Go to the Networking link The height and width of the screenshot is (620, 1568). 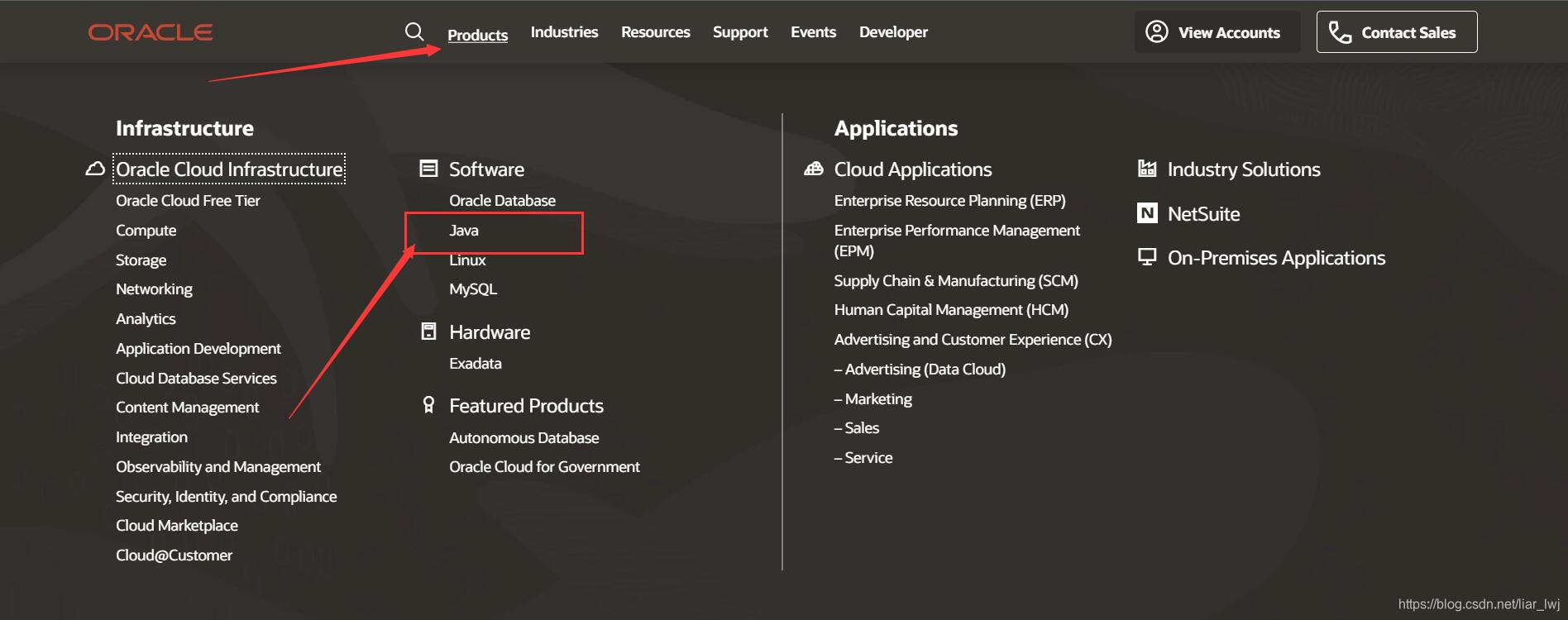[154, 289]
